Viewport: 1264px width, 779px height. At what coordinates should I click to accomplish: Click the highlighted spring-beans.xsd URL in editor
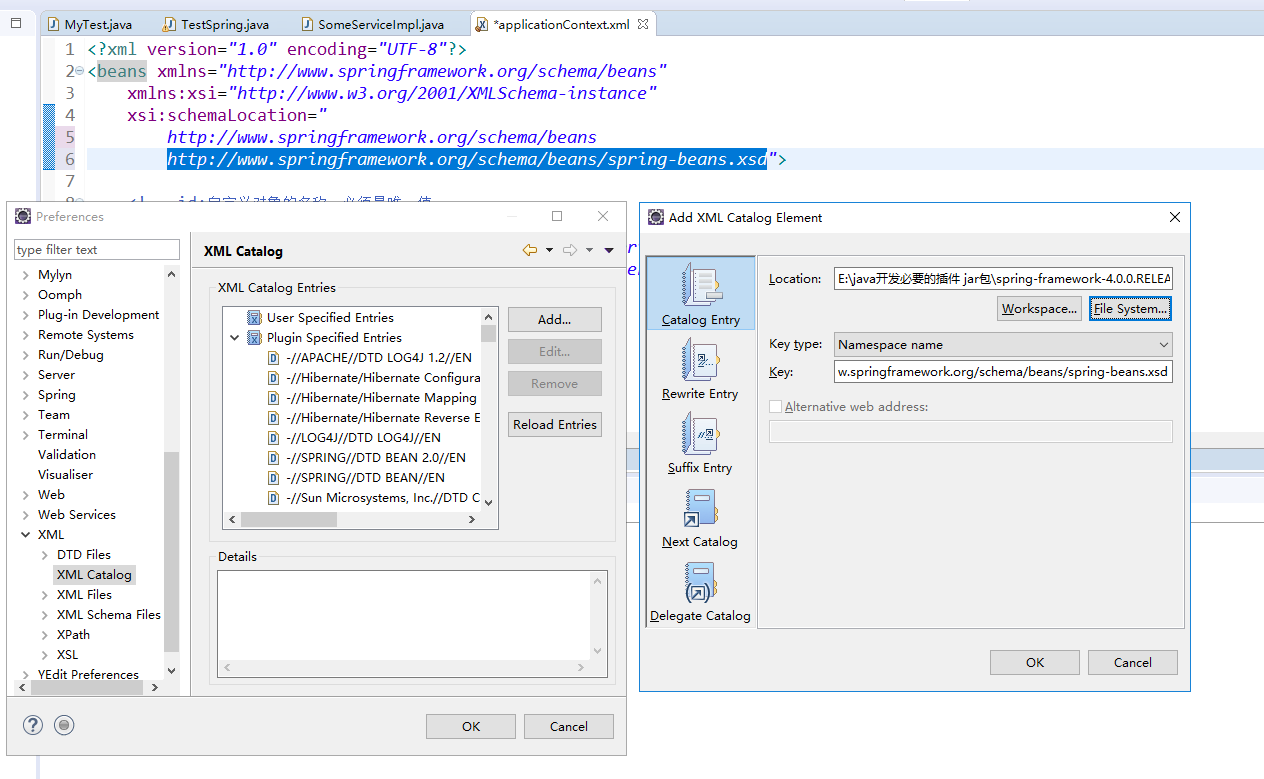(467, 159)
